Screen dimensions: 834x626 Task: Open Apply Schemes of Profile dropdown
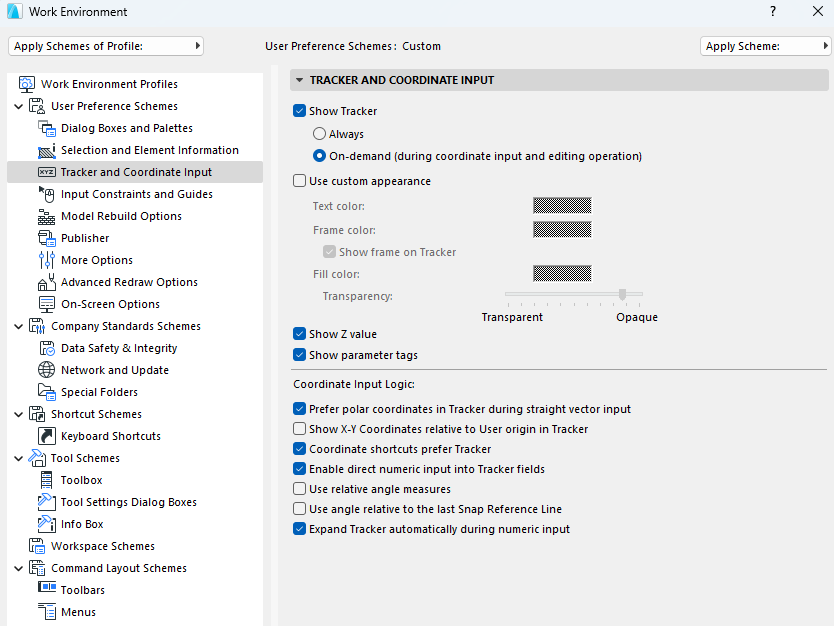pyautogui.click(x=106, y=46)
